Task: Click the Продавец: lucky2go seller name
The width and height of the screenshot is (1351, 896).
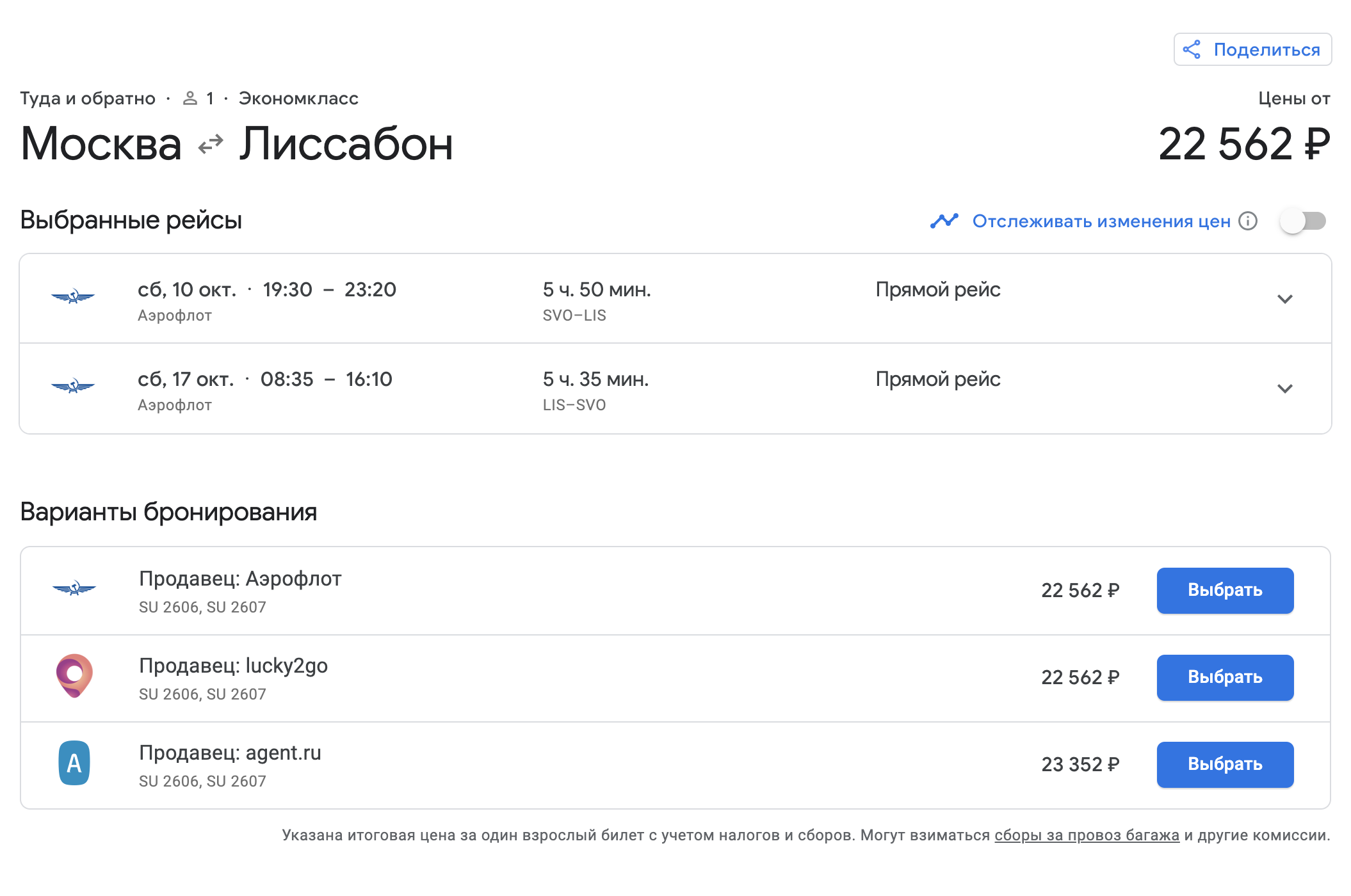Action: (233, 666)
